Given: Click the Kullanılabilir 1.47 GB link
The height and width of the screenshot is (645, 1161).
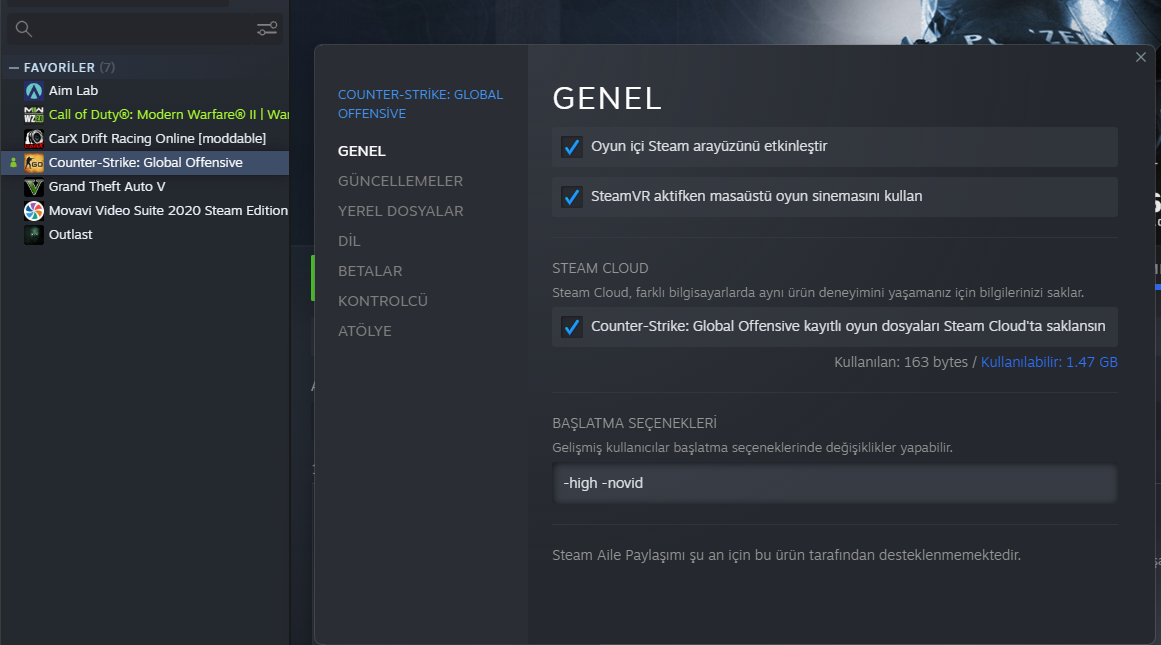Looking at the screenshot, I should [1049, 362].
